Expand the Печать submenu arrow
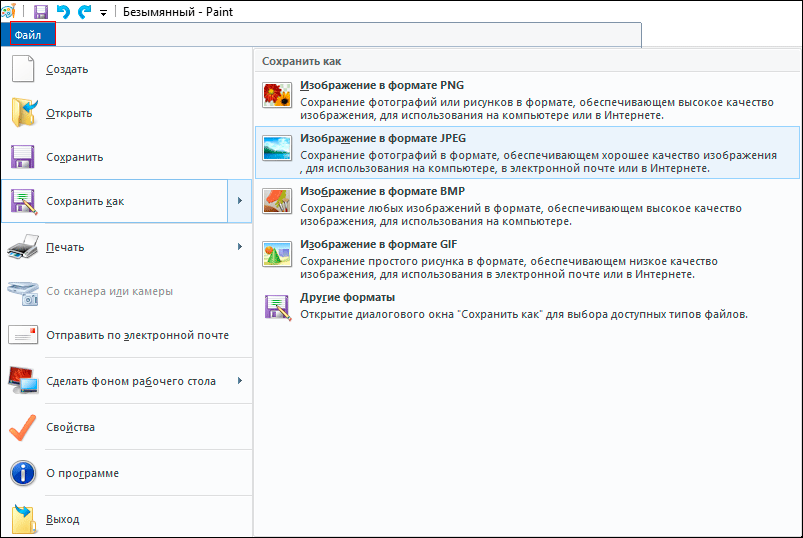Image resolution: width=803 pixels, height=538 pixels. 239,246
